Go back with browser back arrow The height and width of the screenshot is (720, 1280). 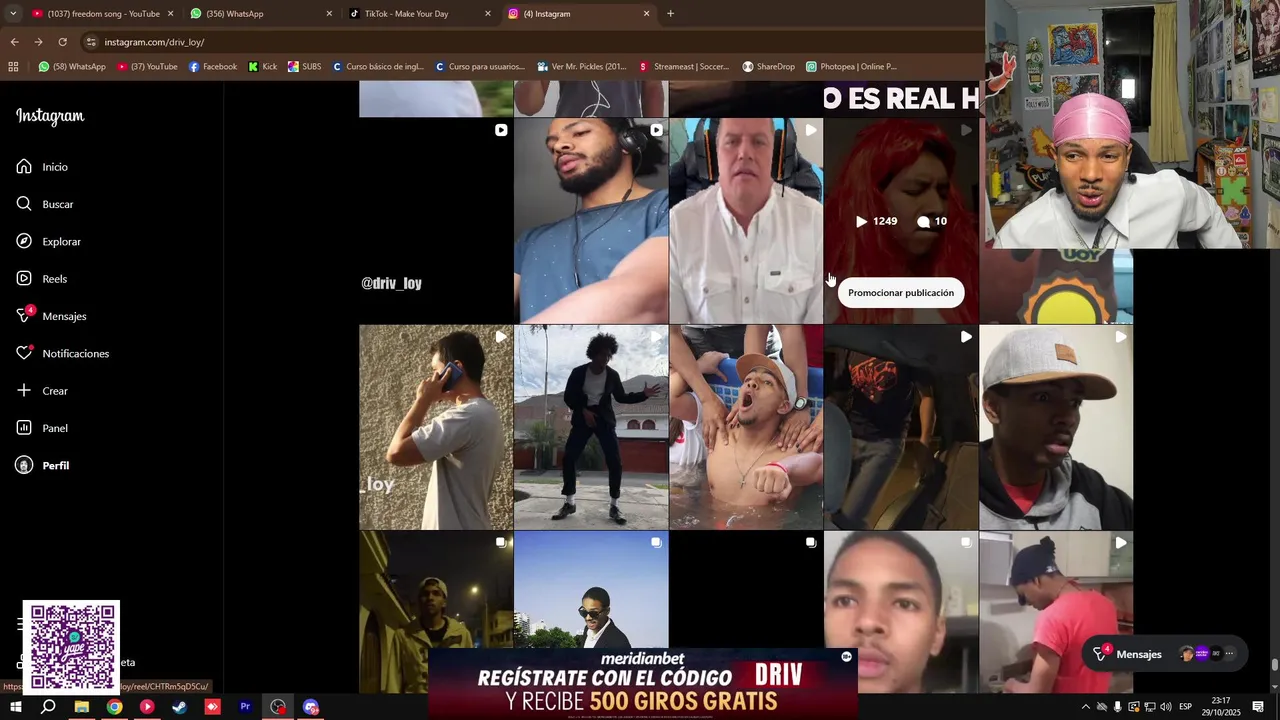(x=14, y=42)
